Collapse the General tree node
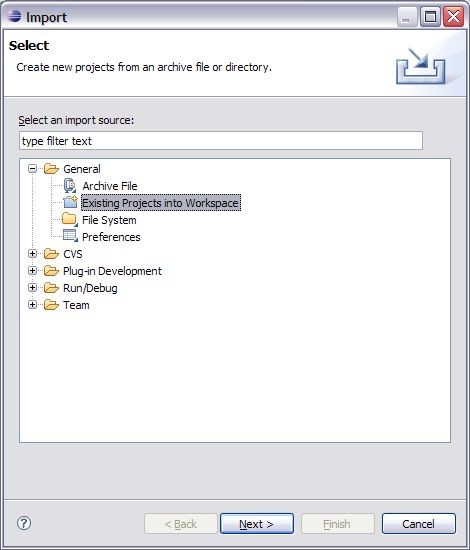This screenshot has height=550, width=470. pos(32,169)
